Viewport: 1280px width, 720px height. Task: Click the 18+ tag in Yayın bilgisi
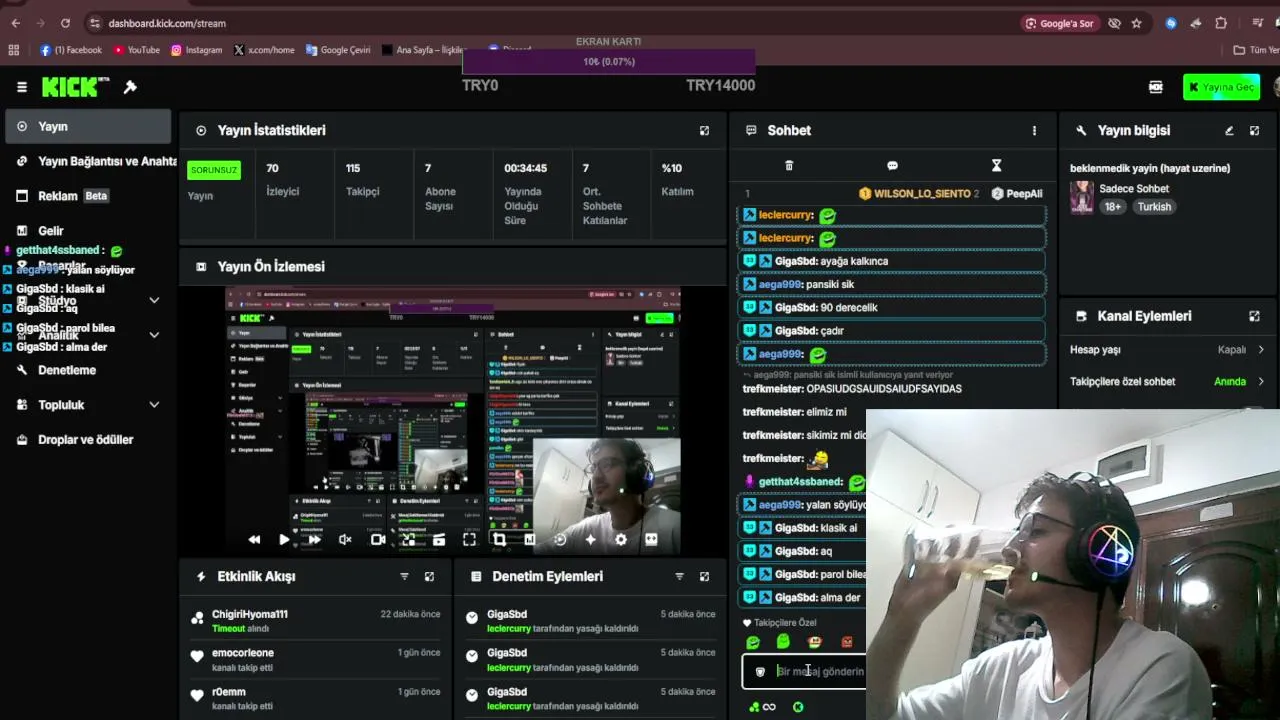1112,207
